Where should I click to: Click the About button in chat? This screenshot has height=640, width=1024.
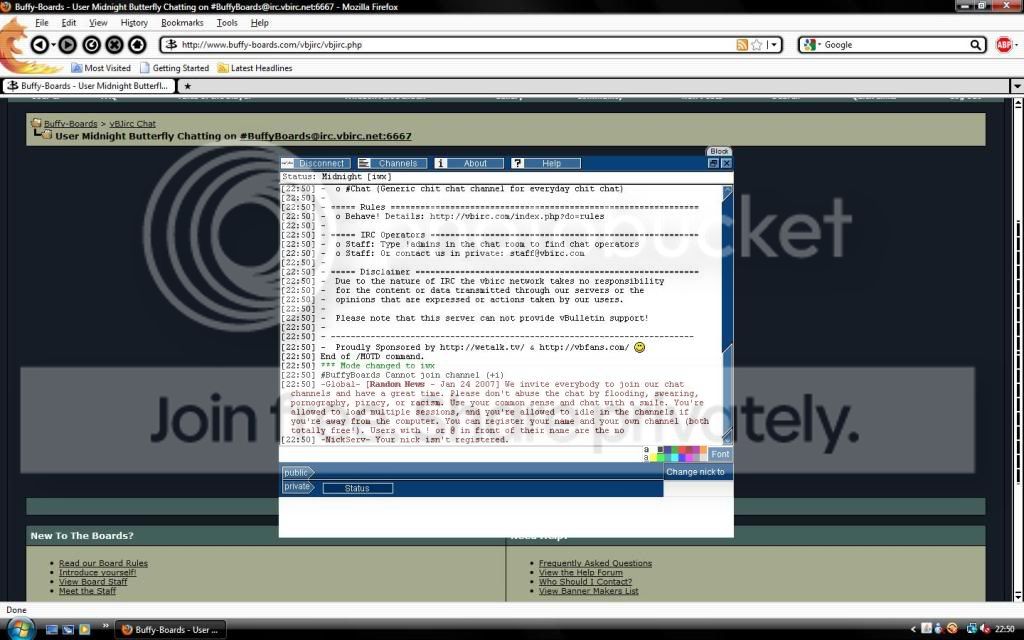click(470, 163)
